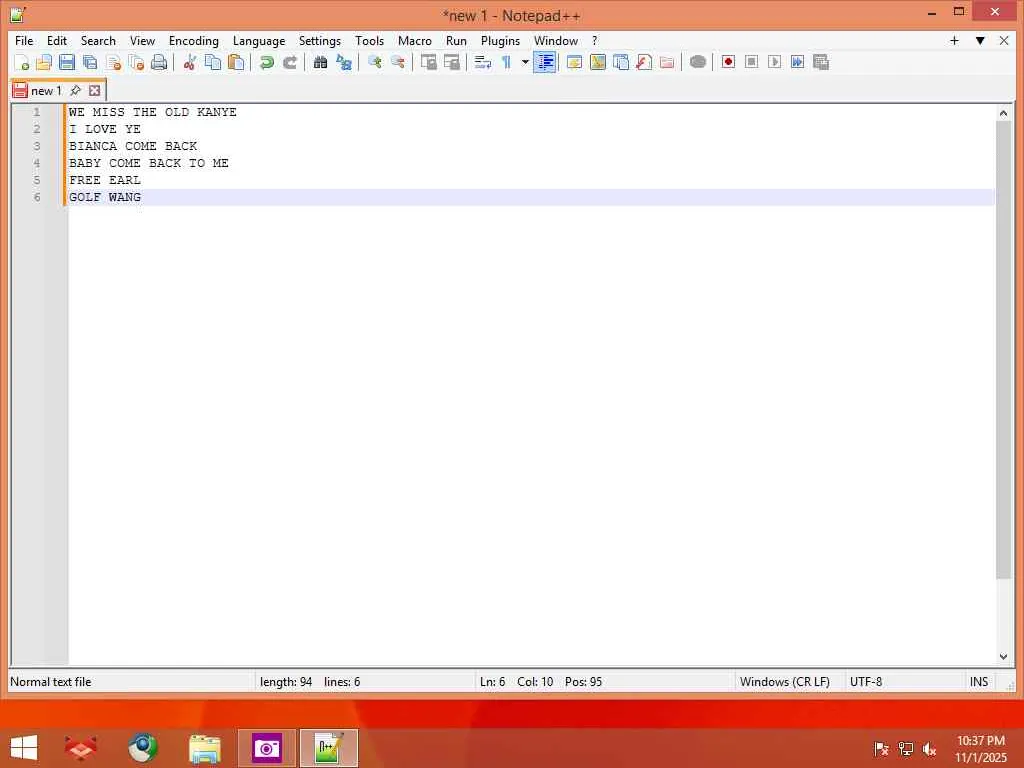Select the new 1 document tab
The width and height of the screenshot is (1024, 768).
coord(46,90)
